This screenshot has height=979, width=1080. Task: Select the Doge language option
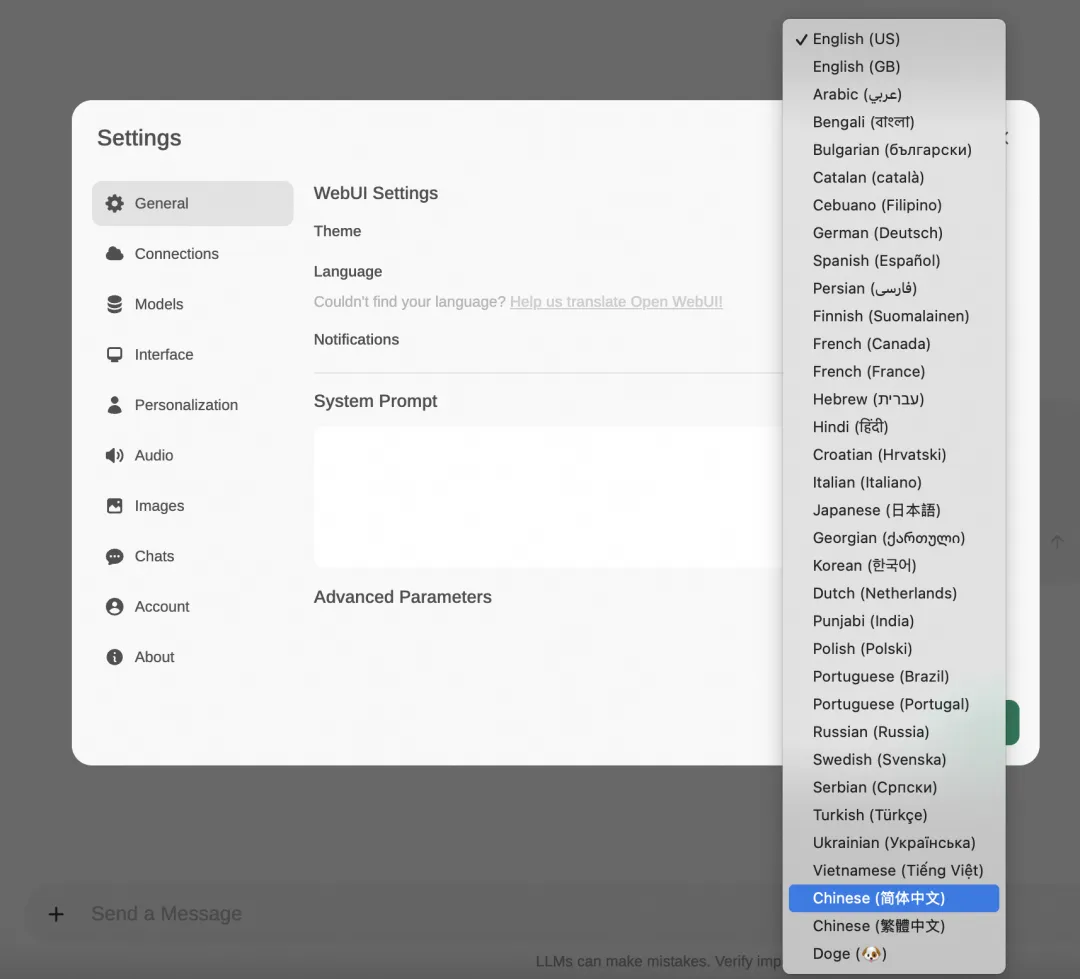click(x=893, y=954)
